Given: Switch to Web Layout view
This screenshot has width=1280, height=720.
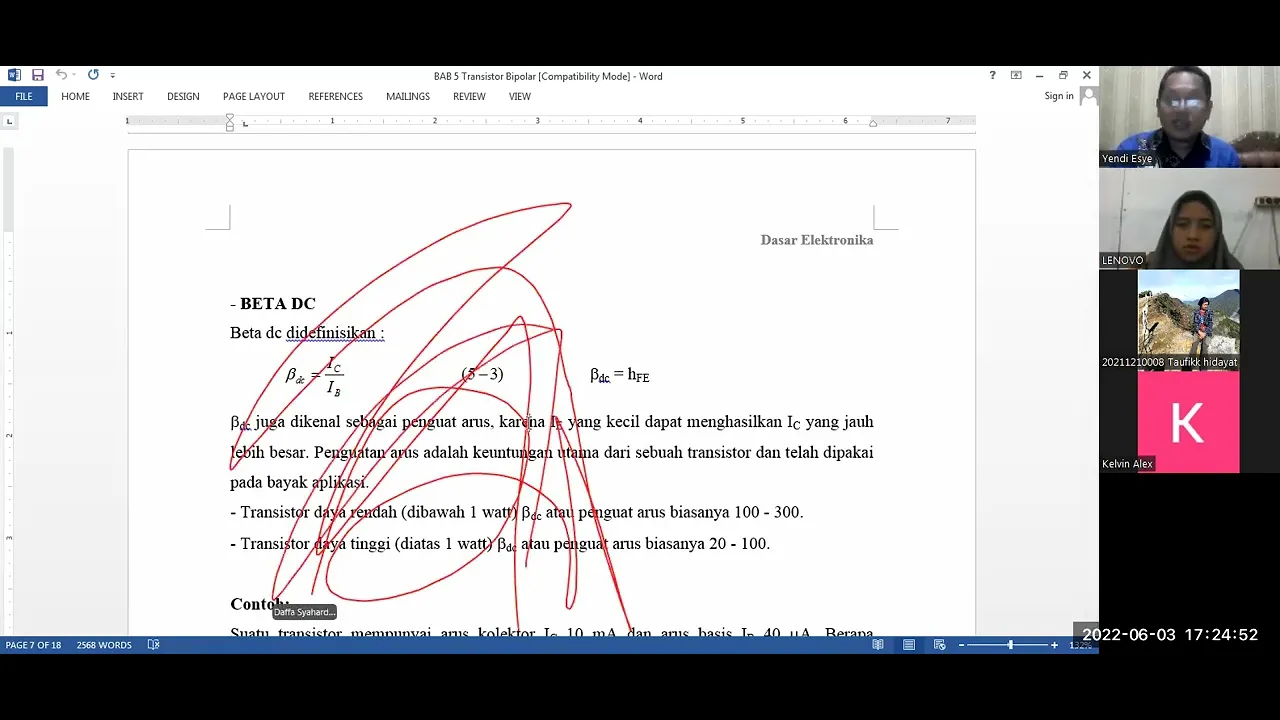Looking at the screenshot, I should 940,645.
